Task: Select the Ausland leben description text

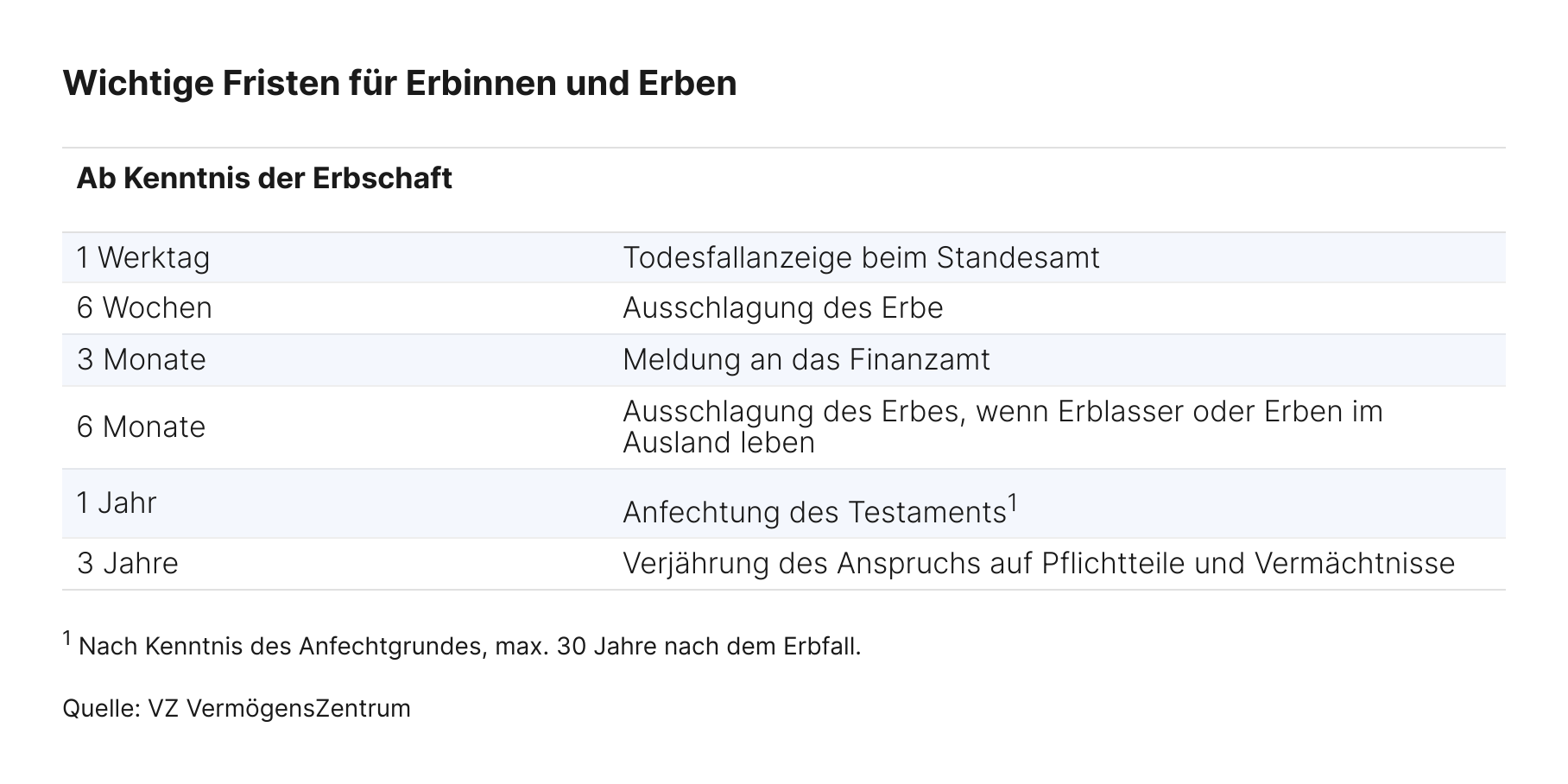Action: [x=718, y=443]
